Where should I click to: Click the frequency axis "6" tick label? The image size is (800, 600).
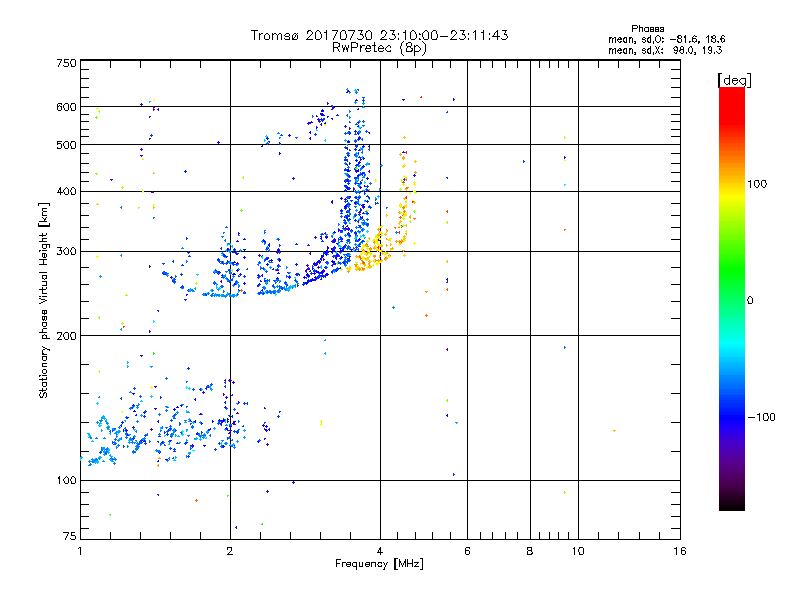point(467,551)
